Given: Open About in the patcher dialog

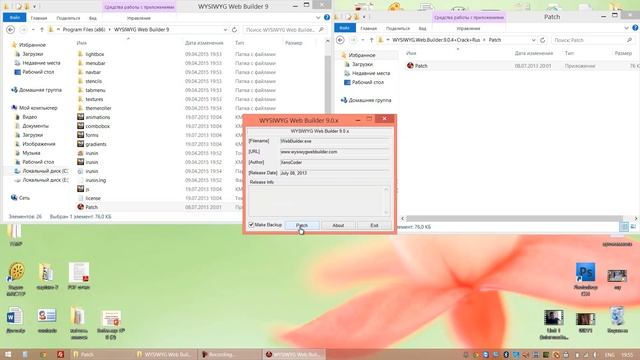Looking at the screenshot, I should (338, 225).
